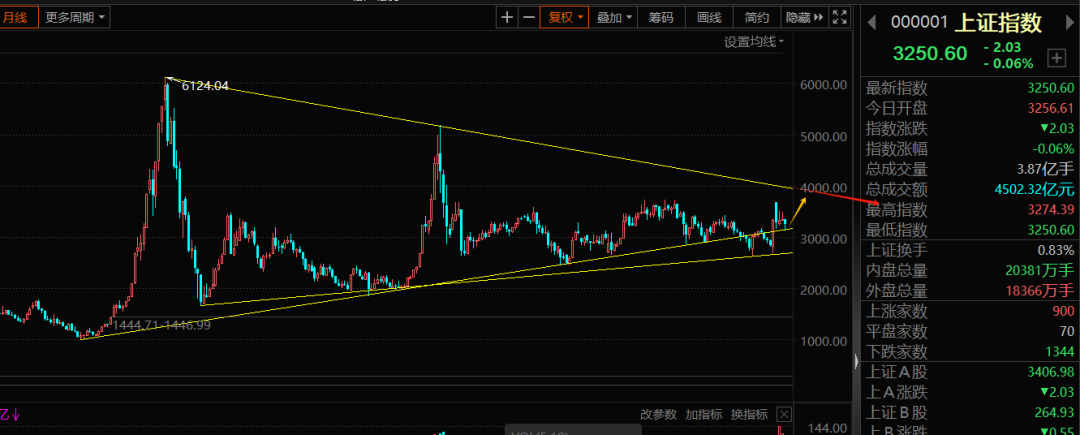This screenshot has height=435, width=1080.
Task: Click the 总成交额 value 4502.32亿元
Action: [x=1034, y=189]
